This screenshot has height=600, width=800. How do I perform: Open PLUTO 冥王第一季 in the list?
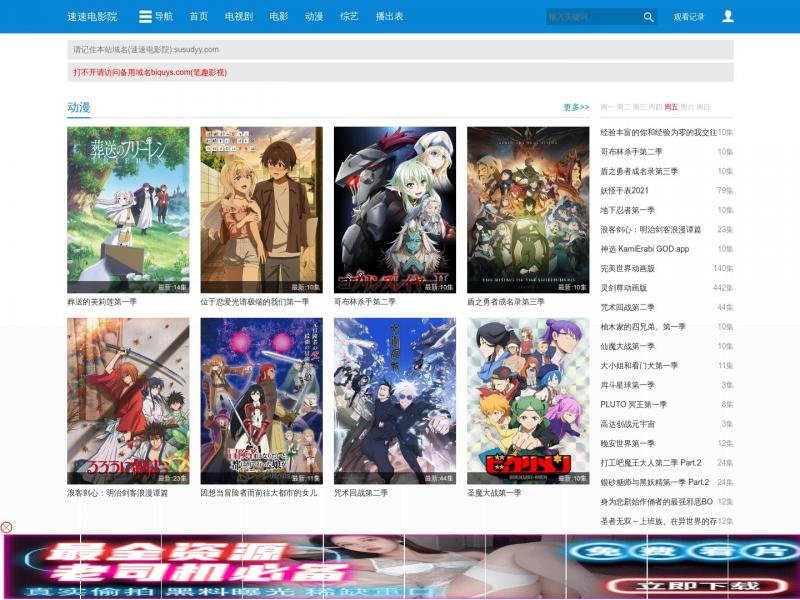633,404
